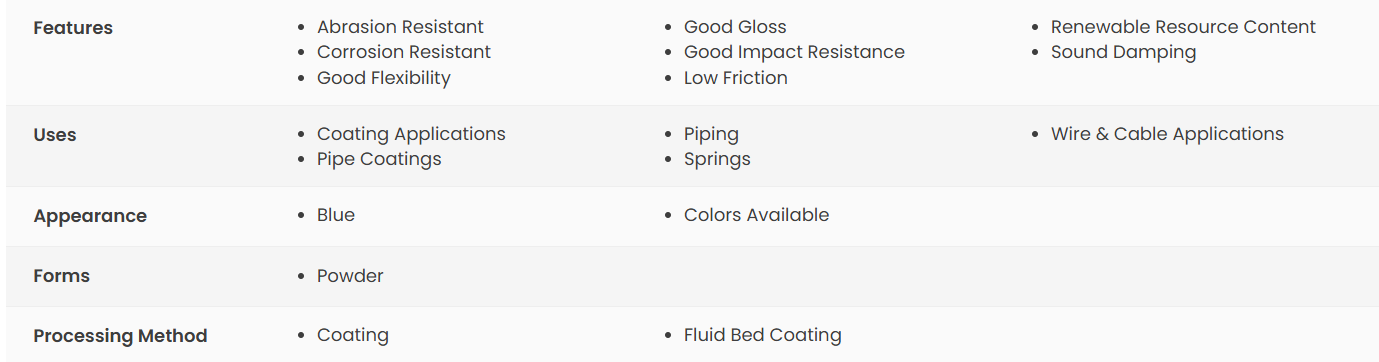
Task: Select the Good Gloss feature
Action: coord(735,27)
